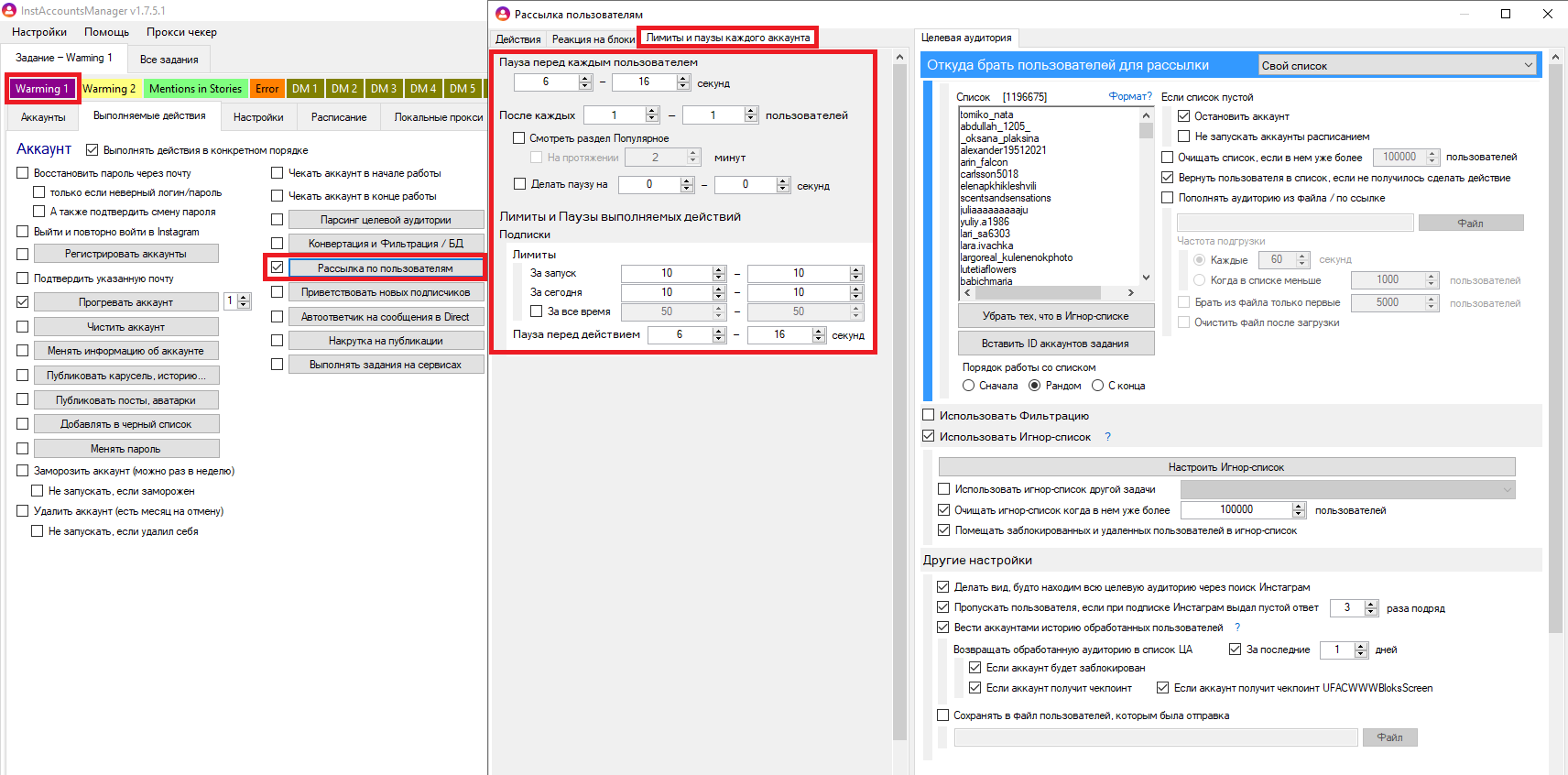Image resolution: width=1568 pixels, height=775 pixels.
Task: Click down arrow of user list scrollbar
Action: [x=1146, y=278]
